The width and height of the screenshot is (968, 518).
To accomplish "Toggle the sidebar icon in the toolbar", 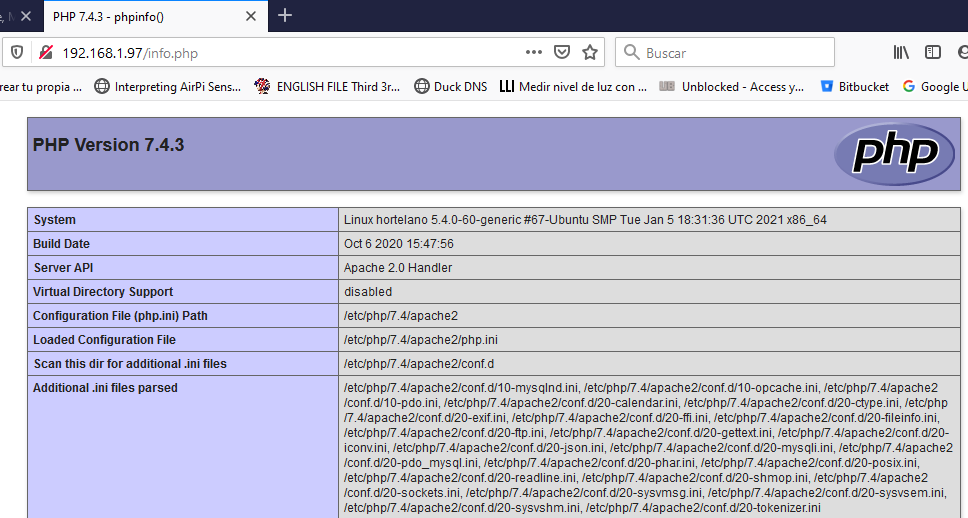I will click(933, 52).
